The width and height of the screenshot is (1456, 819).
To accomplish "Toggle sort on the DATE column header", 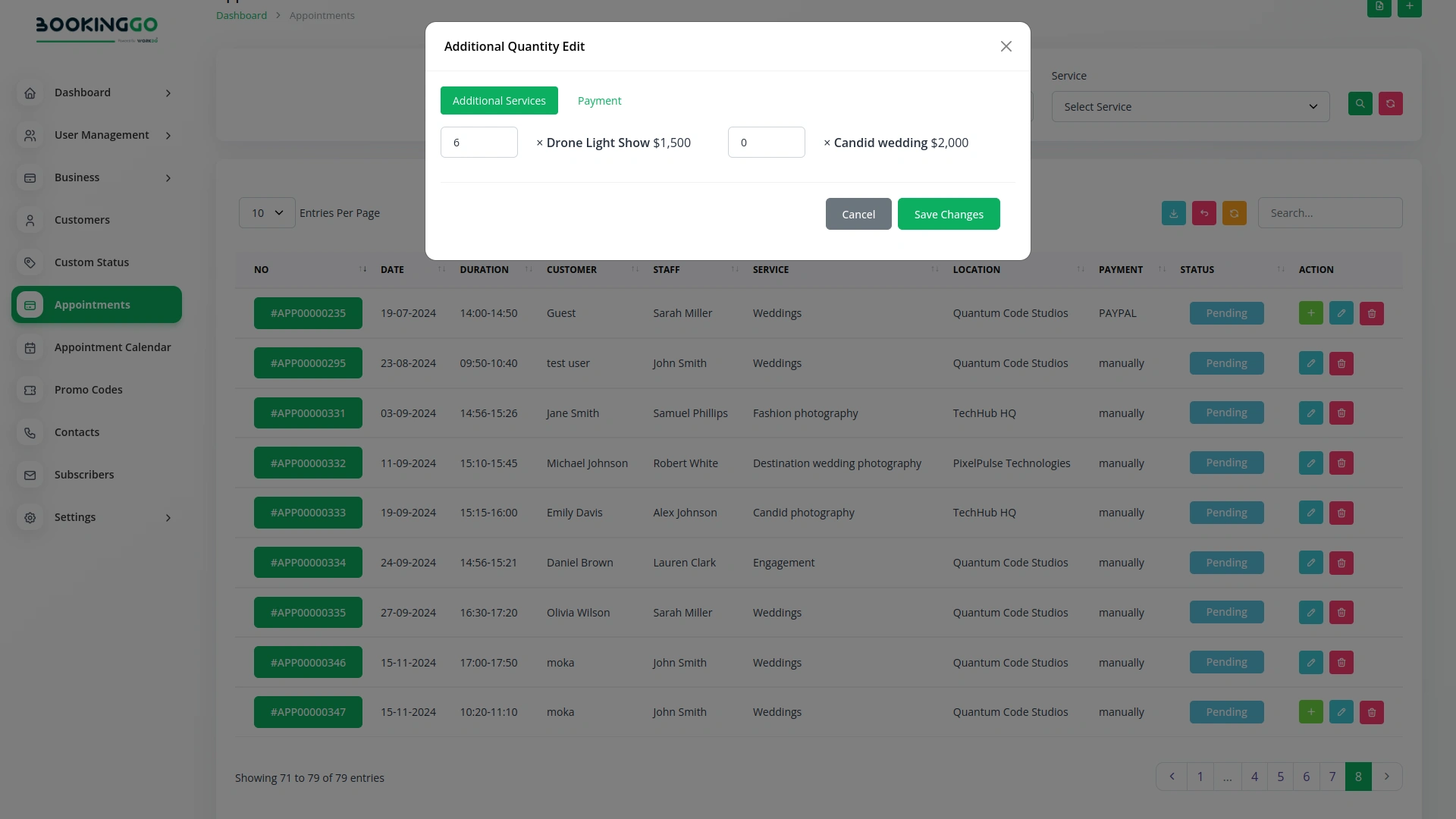I will tap(392, 269).
